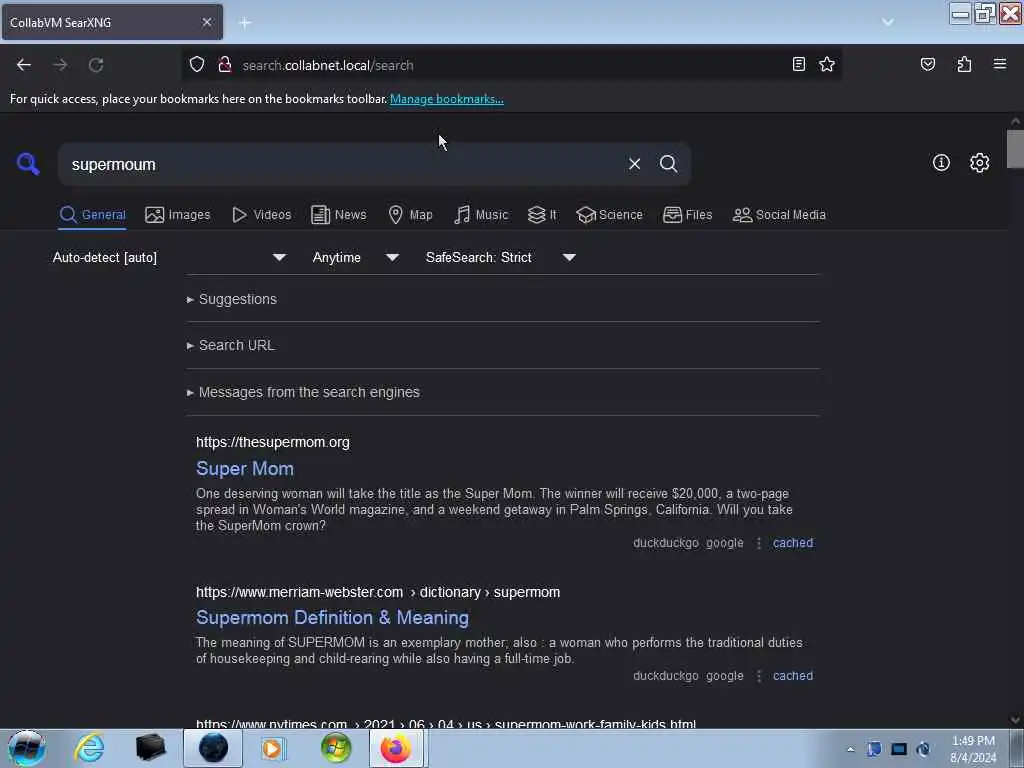Open Save to Pocket icon

[x=927, y=64]
